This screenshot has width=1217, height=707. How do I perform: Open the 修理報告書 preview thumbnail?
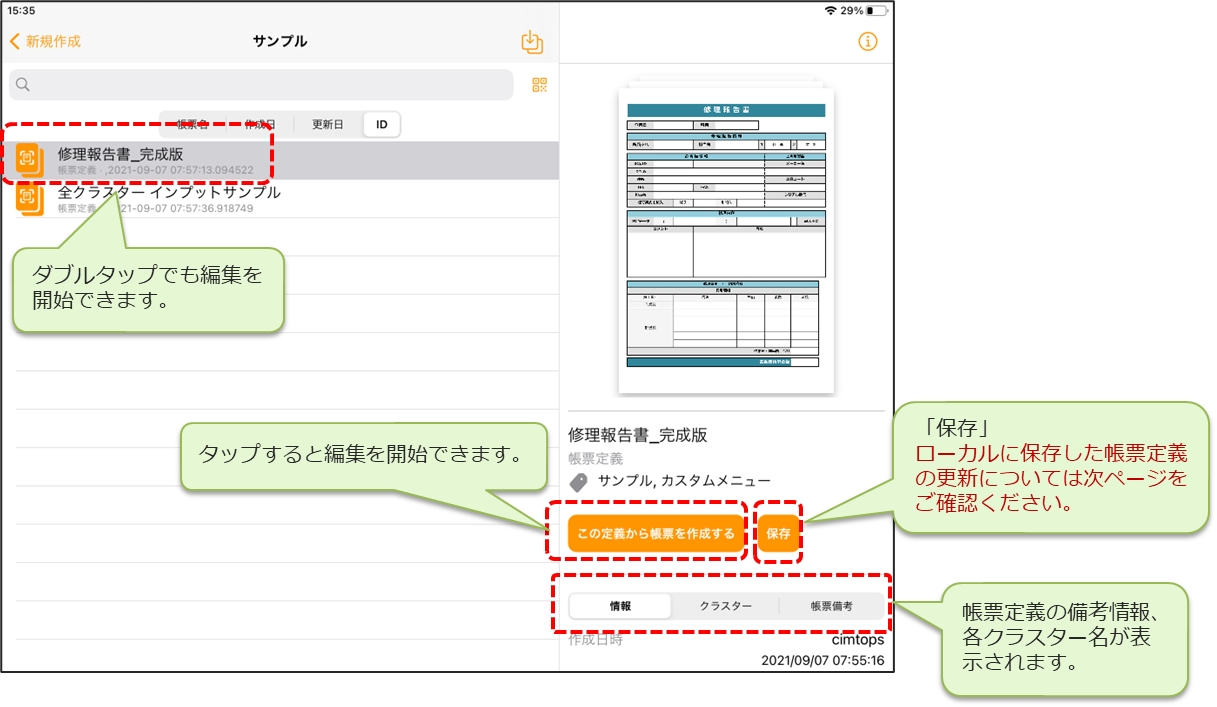[x=726, y=238]
